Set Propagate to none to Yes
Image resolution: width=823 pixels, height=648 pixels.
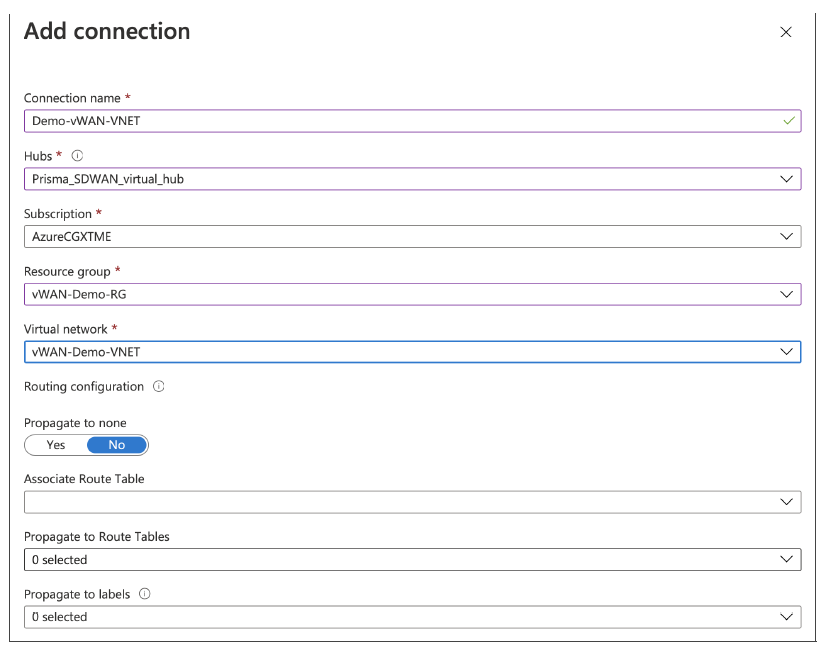click(x=56, y=445)
